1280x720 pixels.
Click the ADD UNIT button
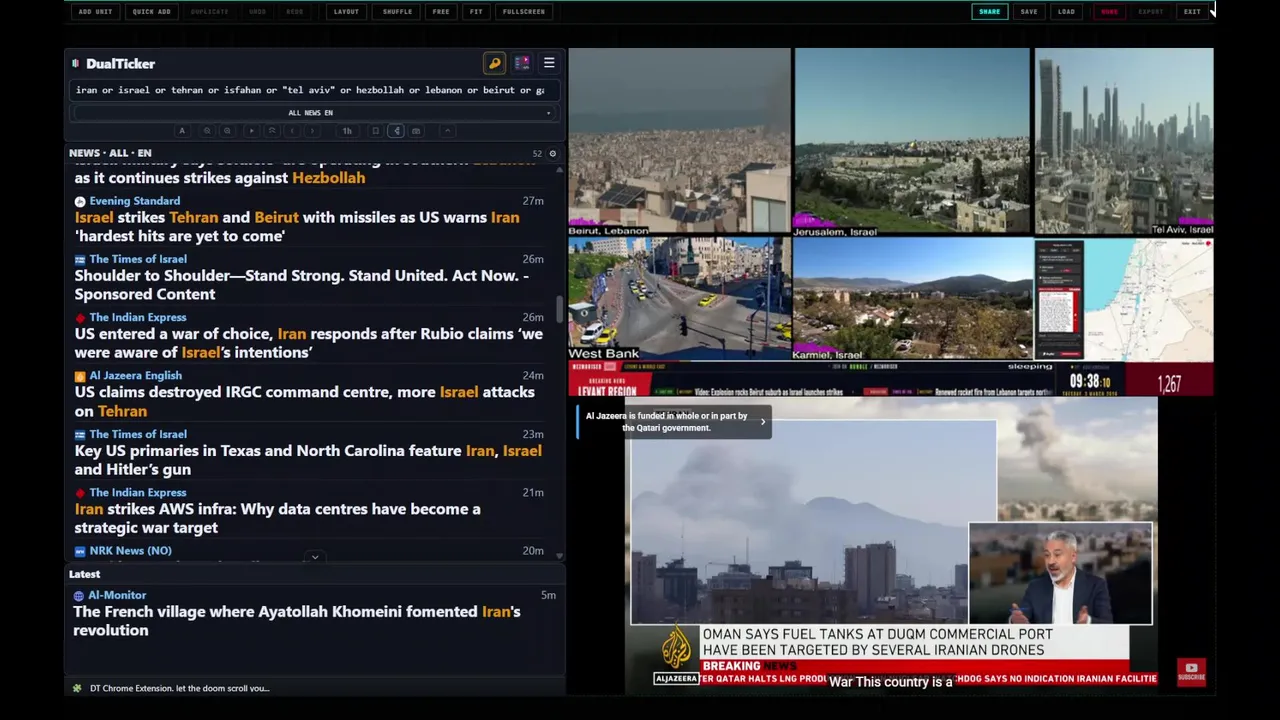tap(95, 12)
